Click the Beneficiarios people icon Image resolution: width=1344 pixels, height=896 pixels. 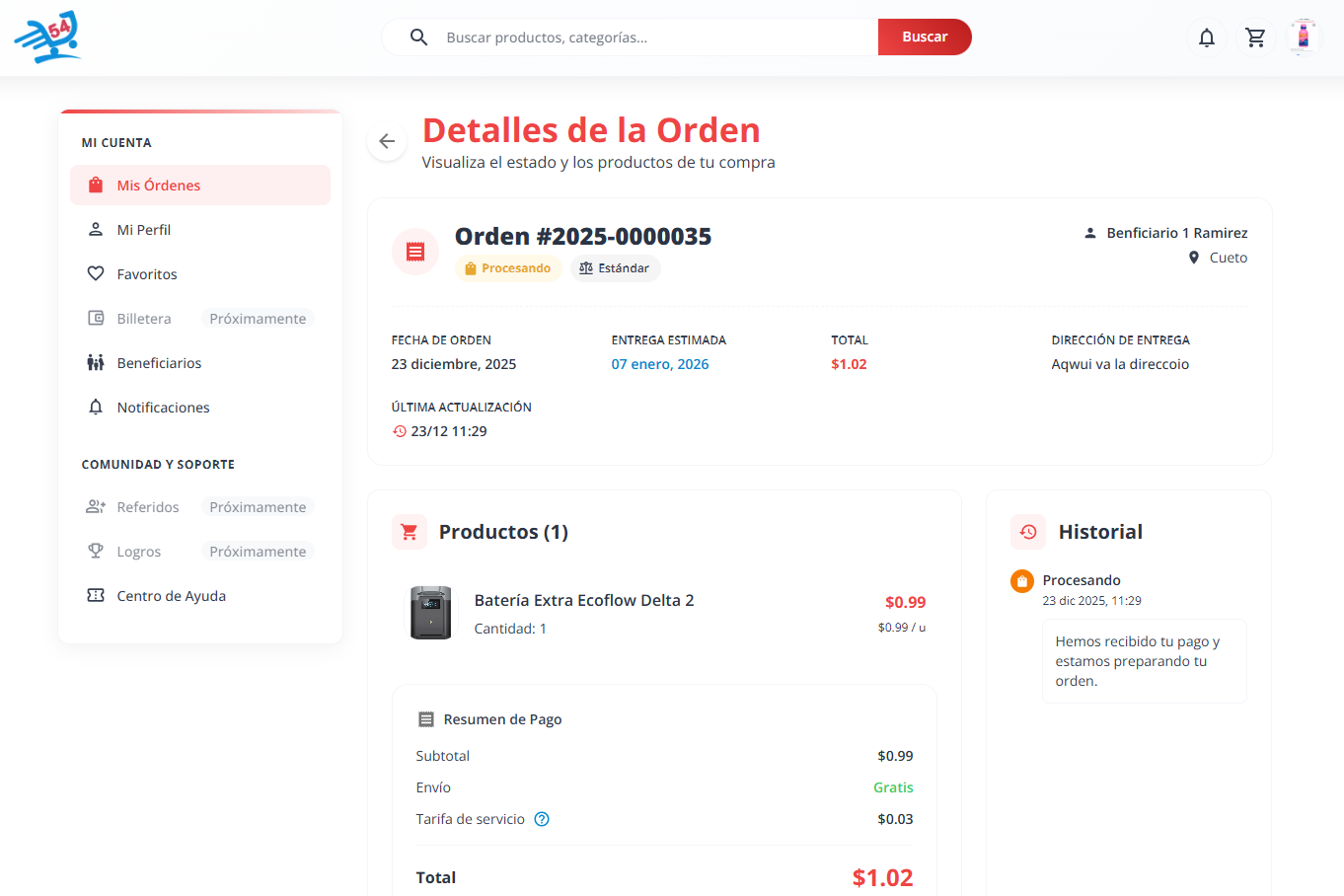tap(95, 362)
